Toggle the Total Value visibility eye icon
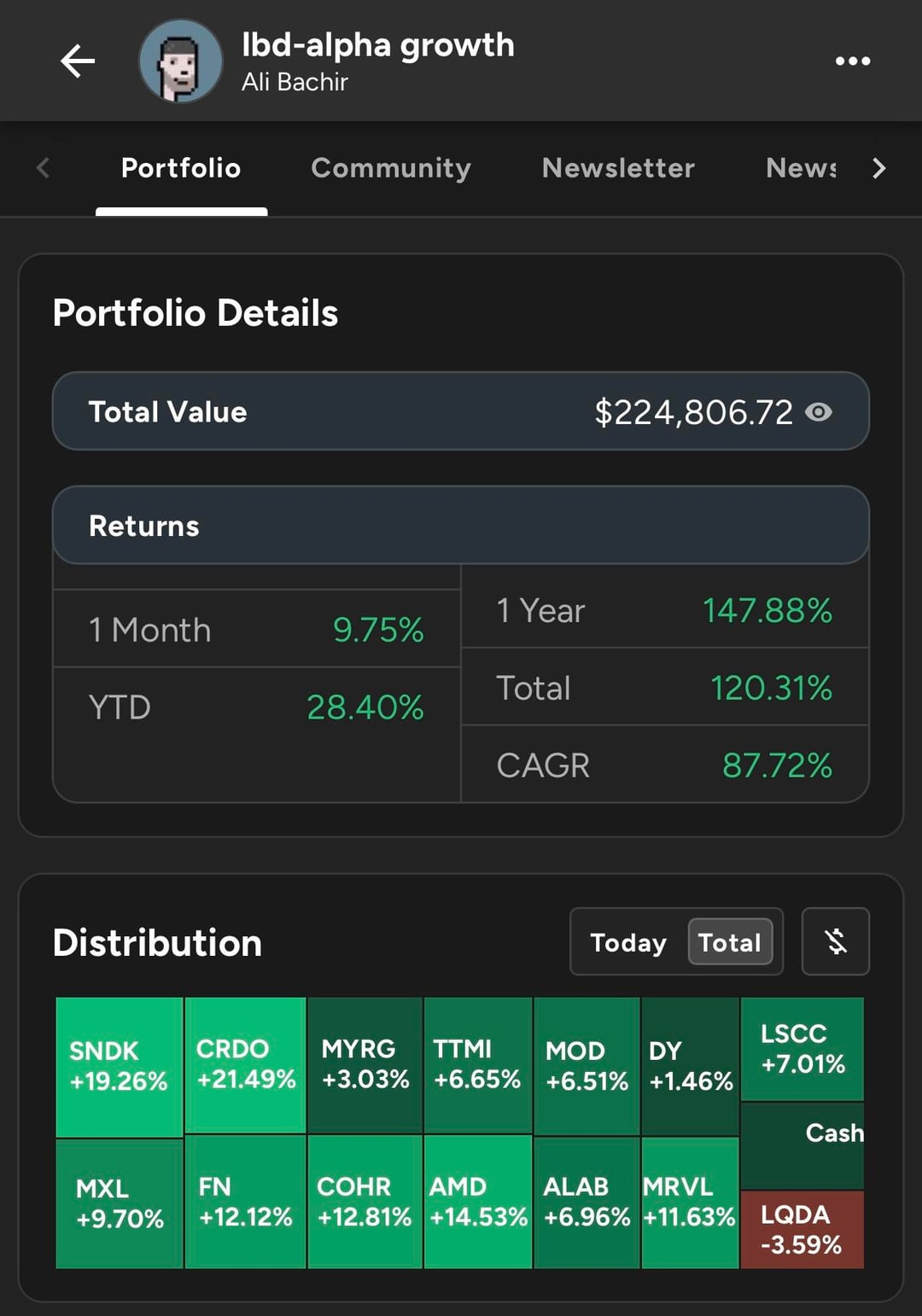 819,412
